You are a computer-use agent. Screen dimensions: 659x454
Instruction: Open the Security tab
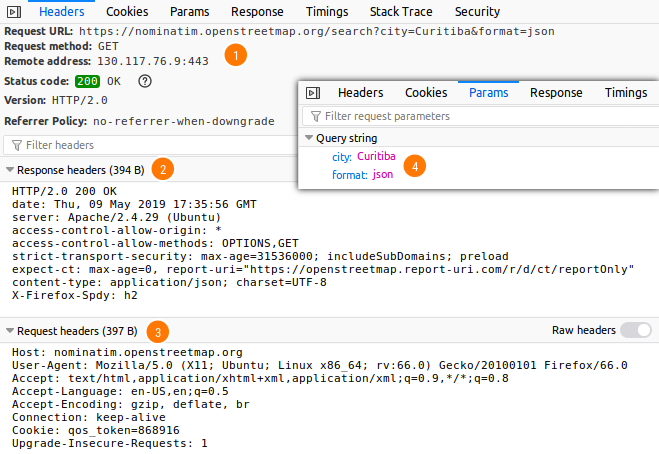(477, 12)
